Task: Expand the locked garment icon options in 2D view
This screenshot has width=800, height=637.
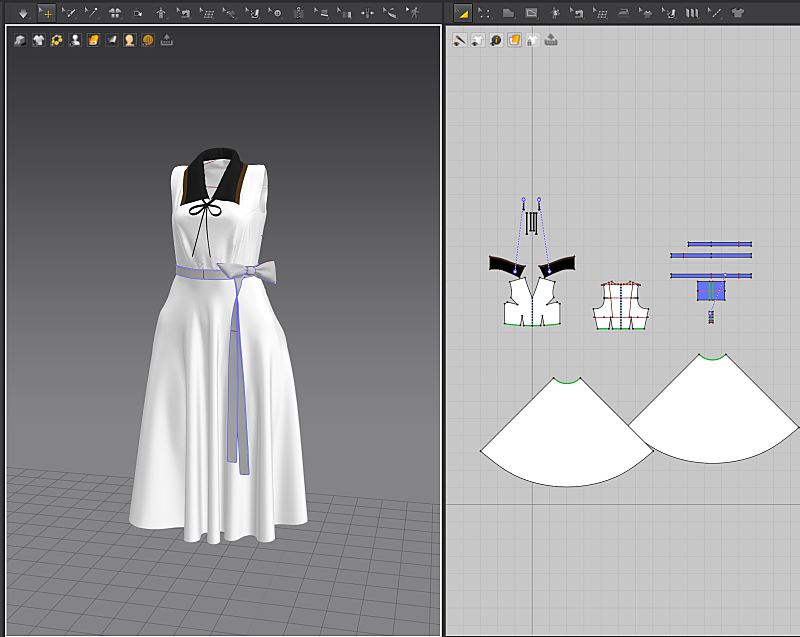Action: tap(533, 41)
